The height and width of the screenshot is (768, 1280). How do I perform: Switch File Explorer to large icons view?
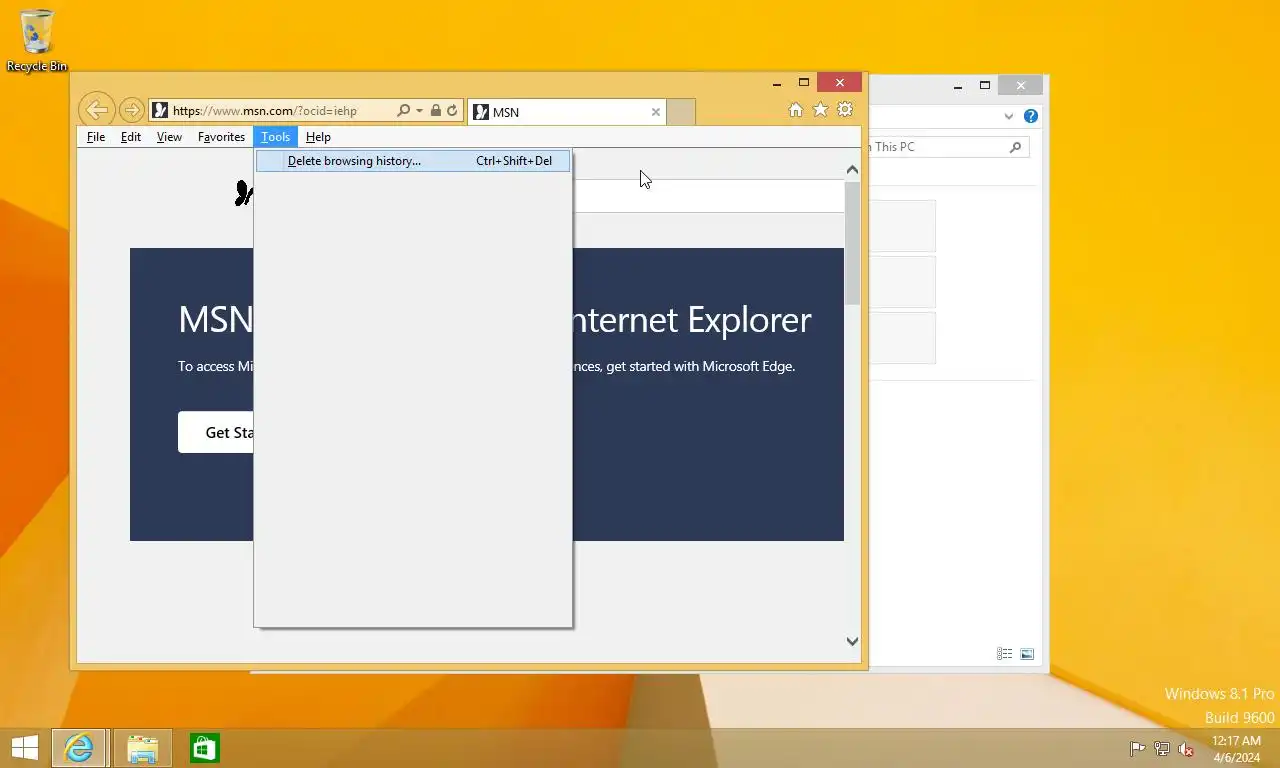tap(1027, 654)
